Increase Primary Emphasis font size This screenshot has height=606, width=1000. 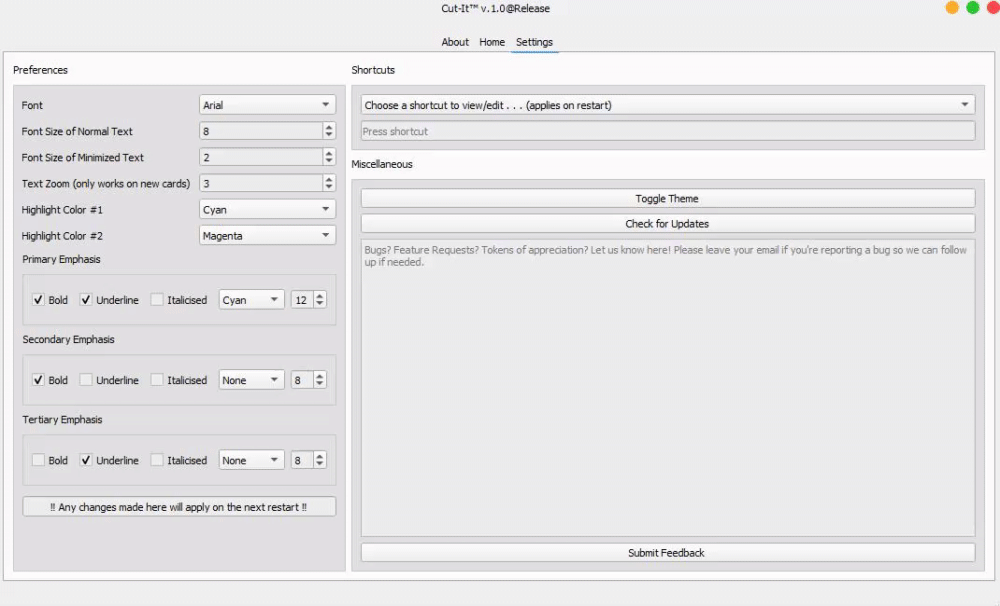pos(320,296)
